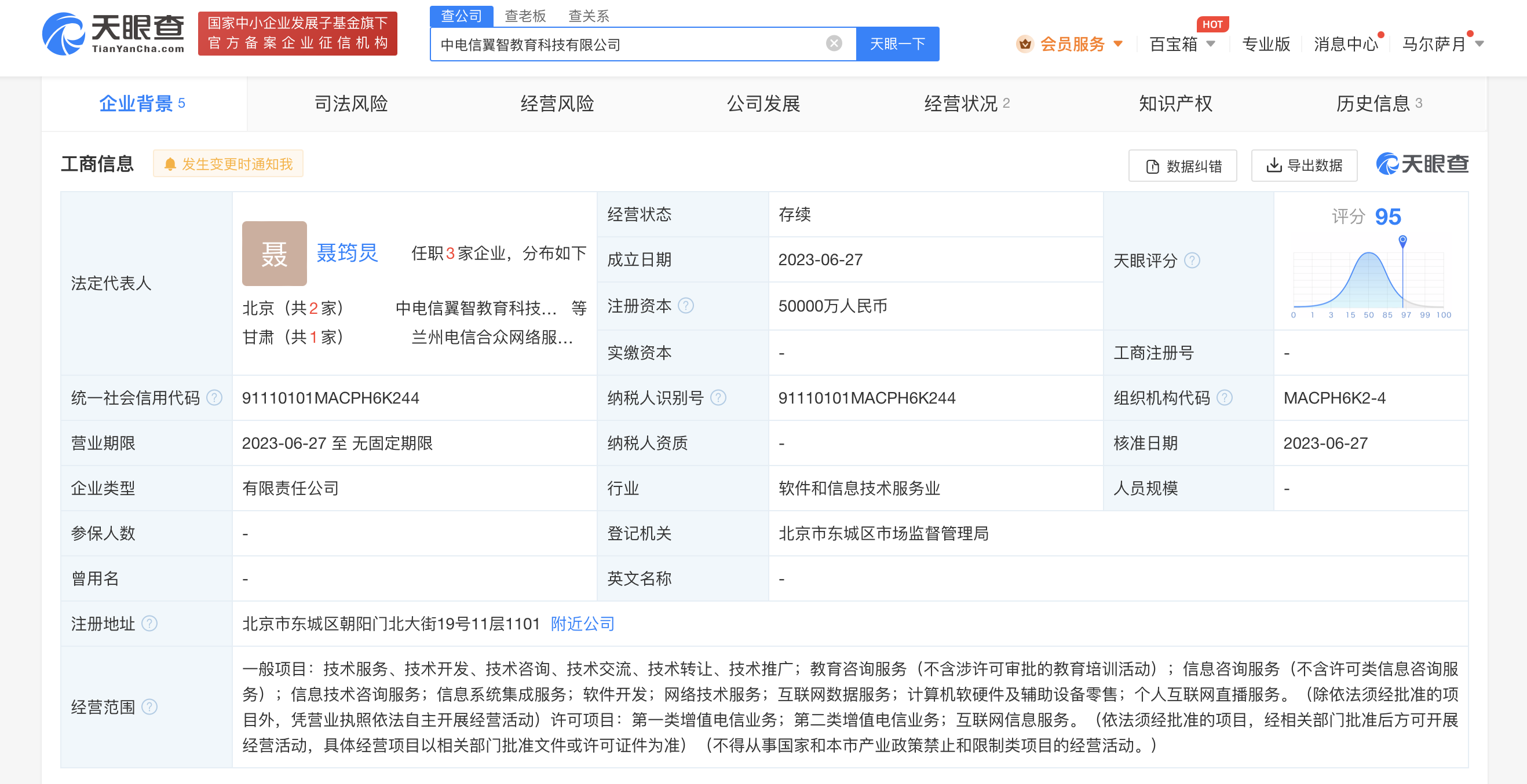Click the 数据纠错 button
Image resolution: width=1527 pixels, height=784 pixels.
[1182, 166]
